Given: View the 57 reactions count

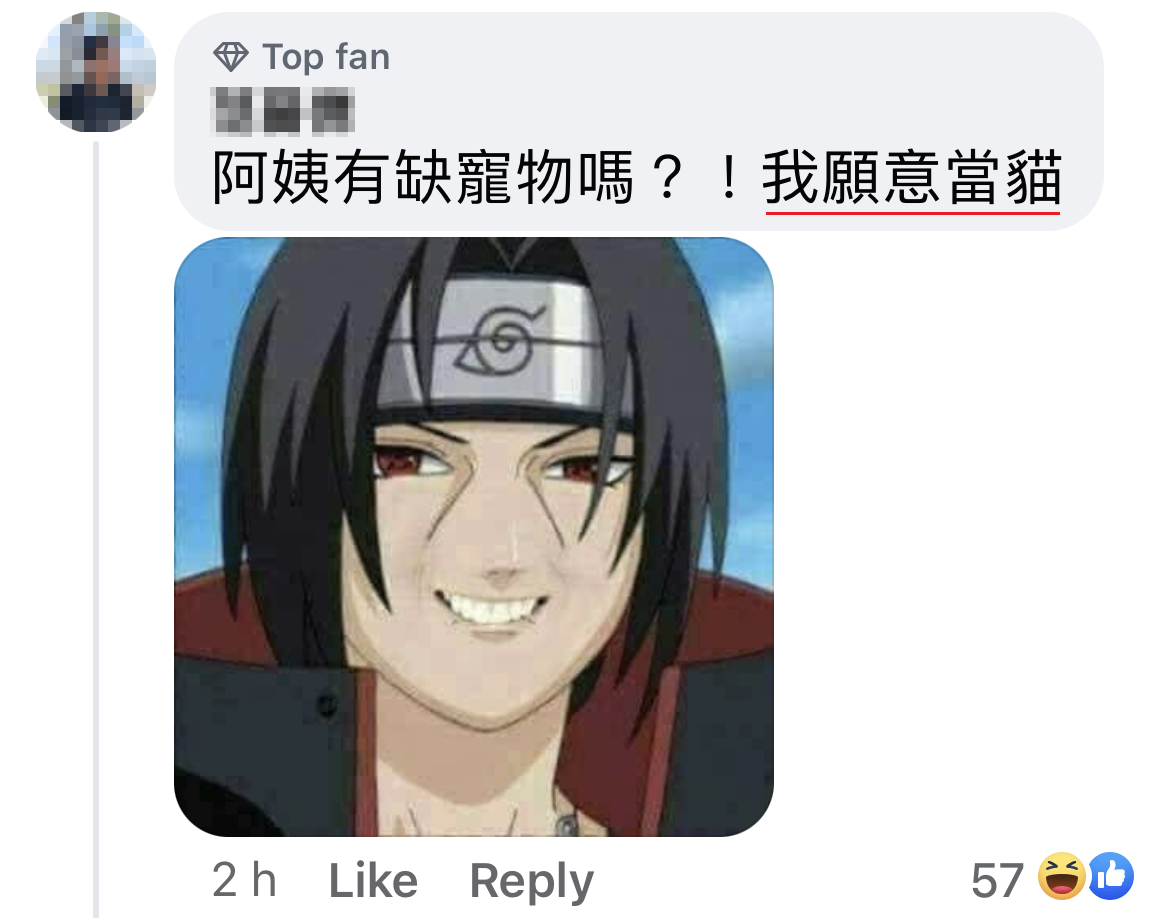Looking at the screenshot, I should [x=997, y=880].
